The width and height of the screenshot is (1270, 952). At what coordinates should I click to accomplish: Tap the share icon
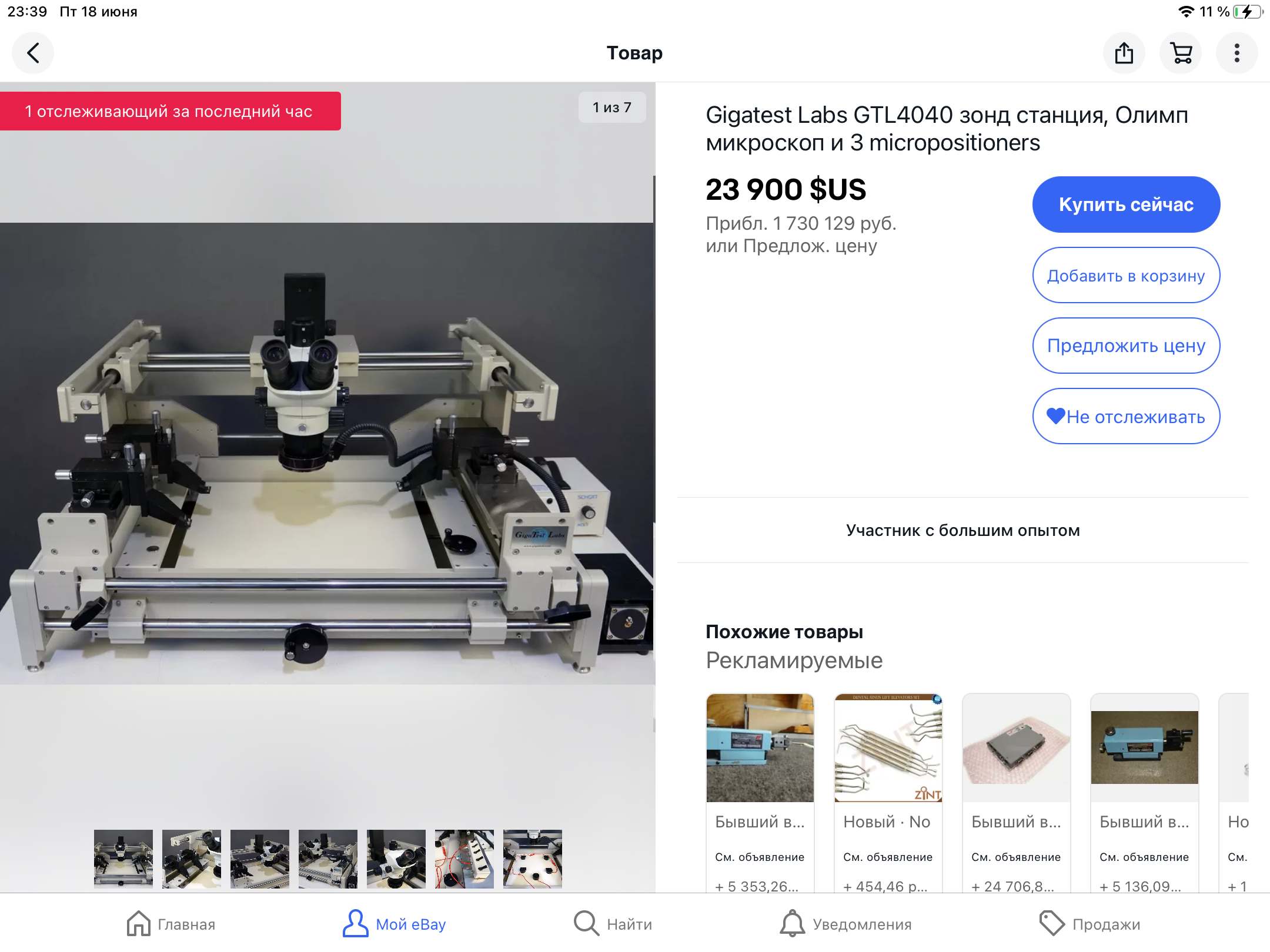[x=1124, y=53]
